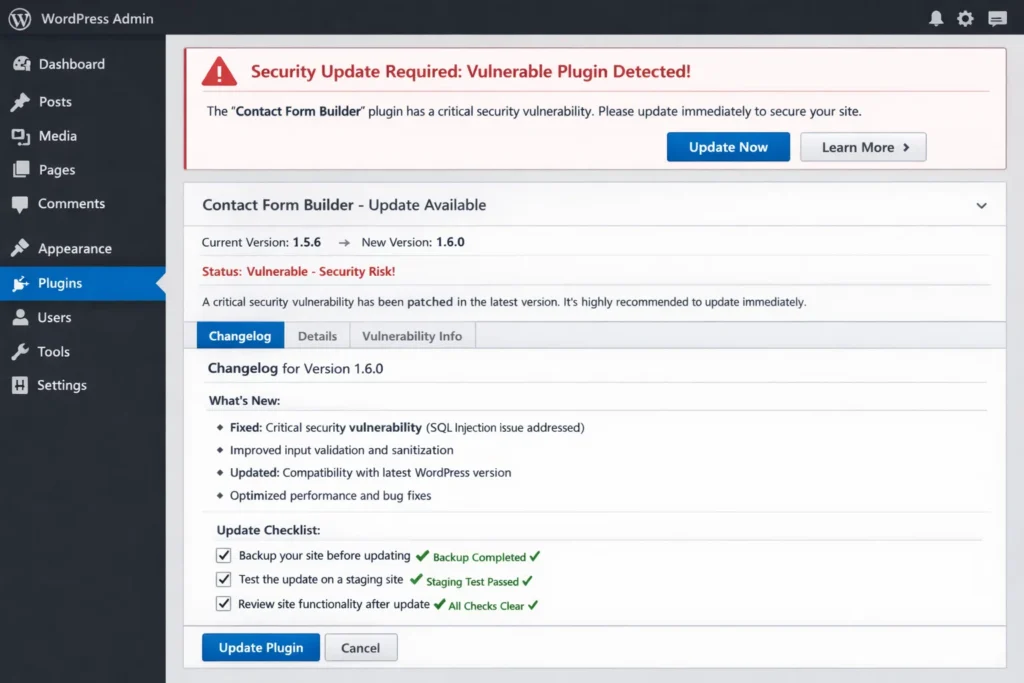Click the Comments bubble icon
Viewport: 1024px width, 683px height.
24,204
